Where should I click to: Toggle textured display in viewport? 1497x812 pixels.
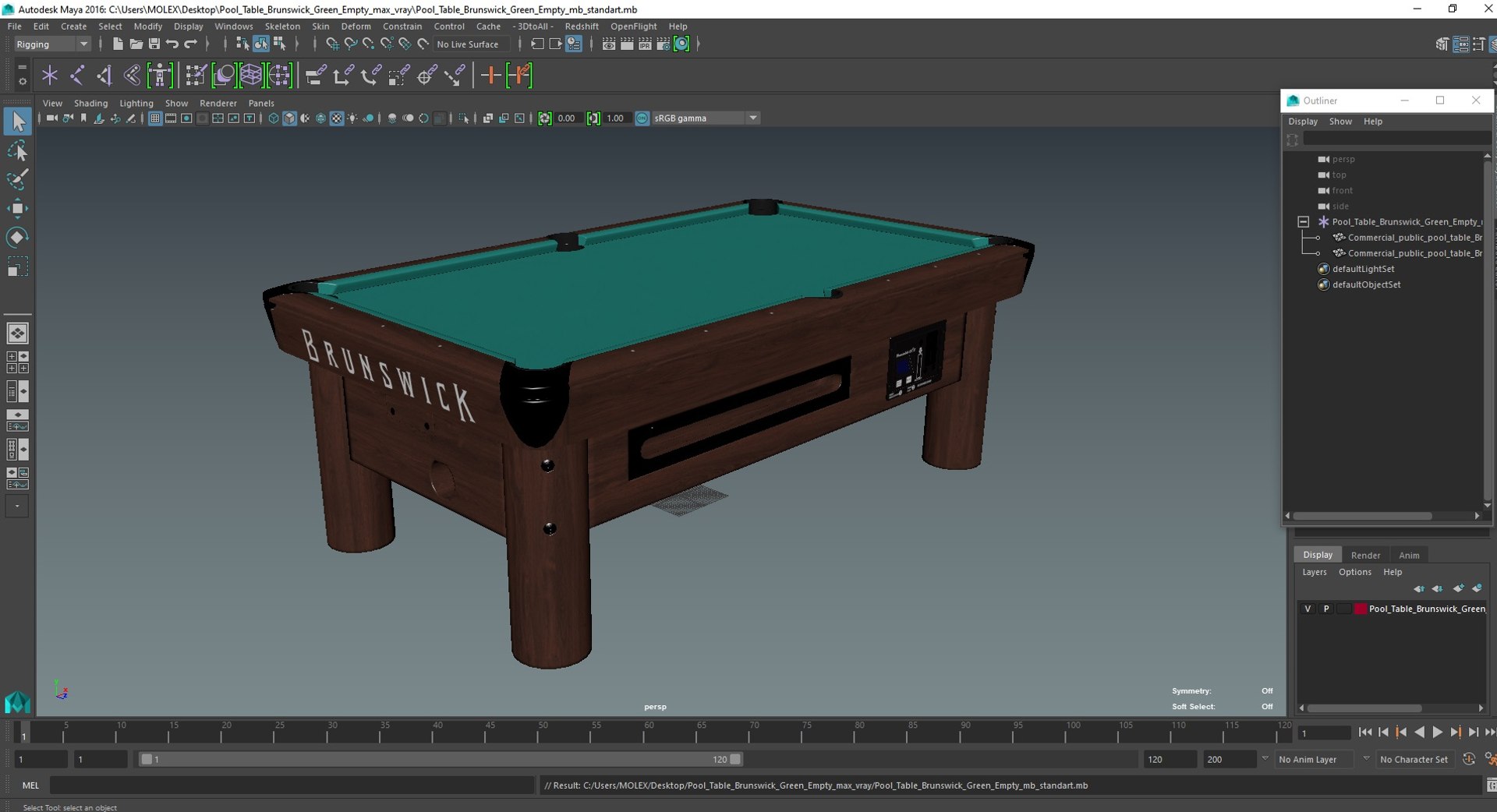click(x=337, y=118)
